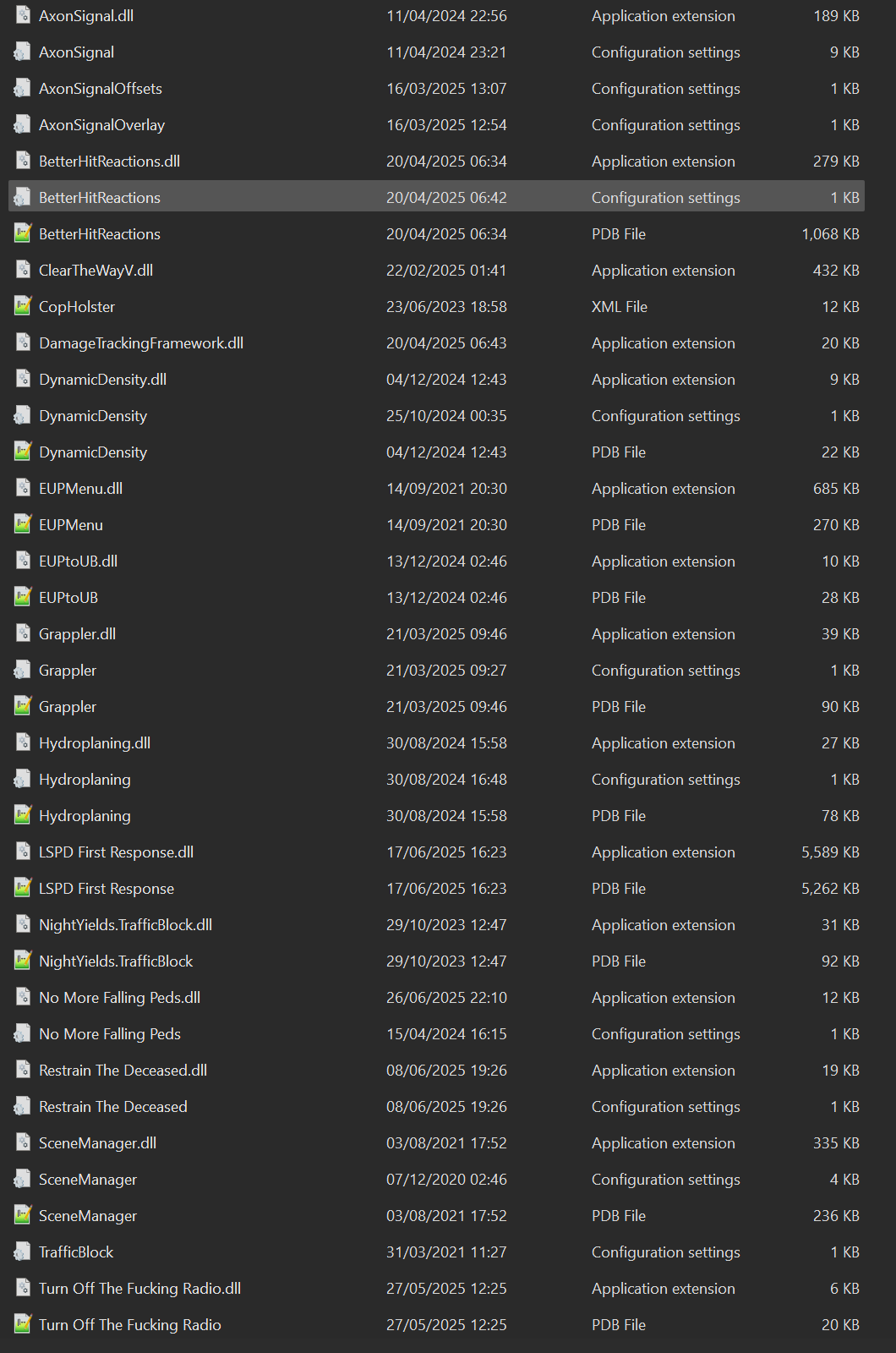Click the AxonSignal configuration settings icon
The height and width of the screenshot is (1353, 896).
[x=23, y=52]
